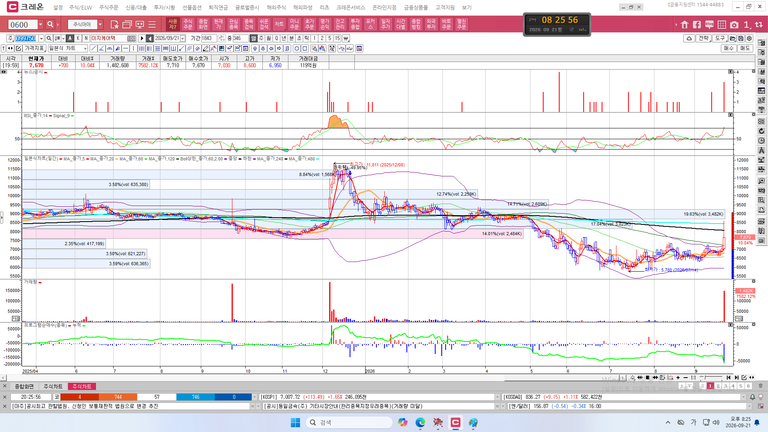Screen dimensions: 768x432
Task: Click the new-screen document icon in red toolbar
Action: pos(114,24)
